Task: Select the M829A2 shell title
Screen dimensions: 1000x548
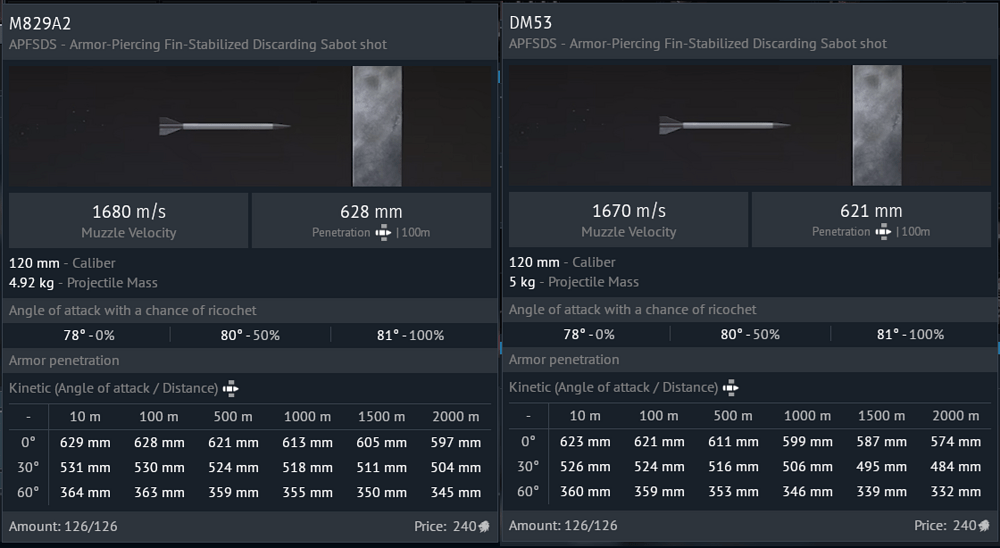Action: tap(40, 22)
